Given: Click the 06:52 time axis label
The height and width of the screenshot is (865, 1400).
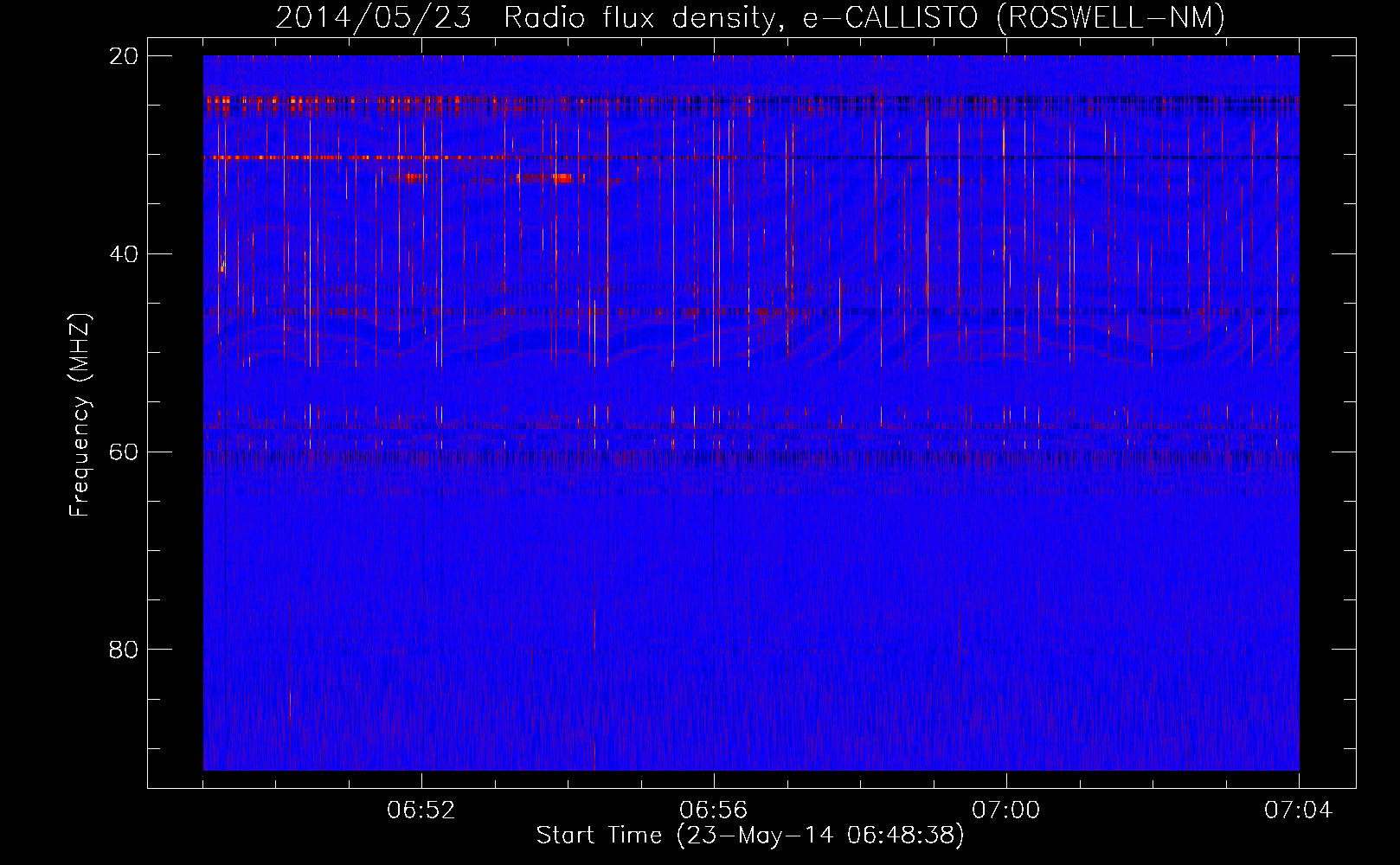Looking at the screenshot, I should [421, 811].
